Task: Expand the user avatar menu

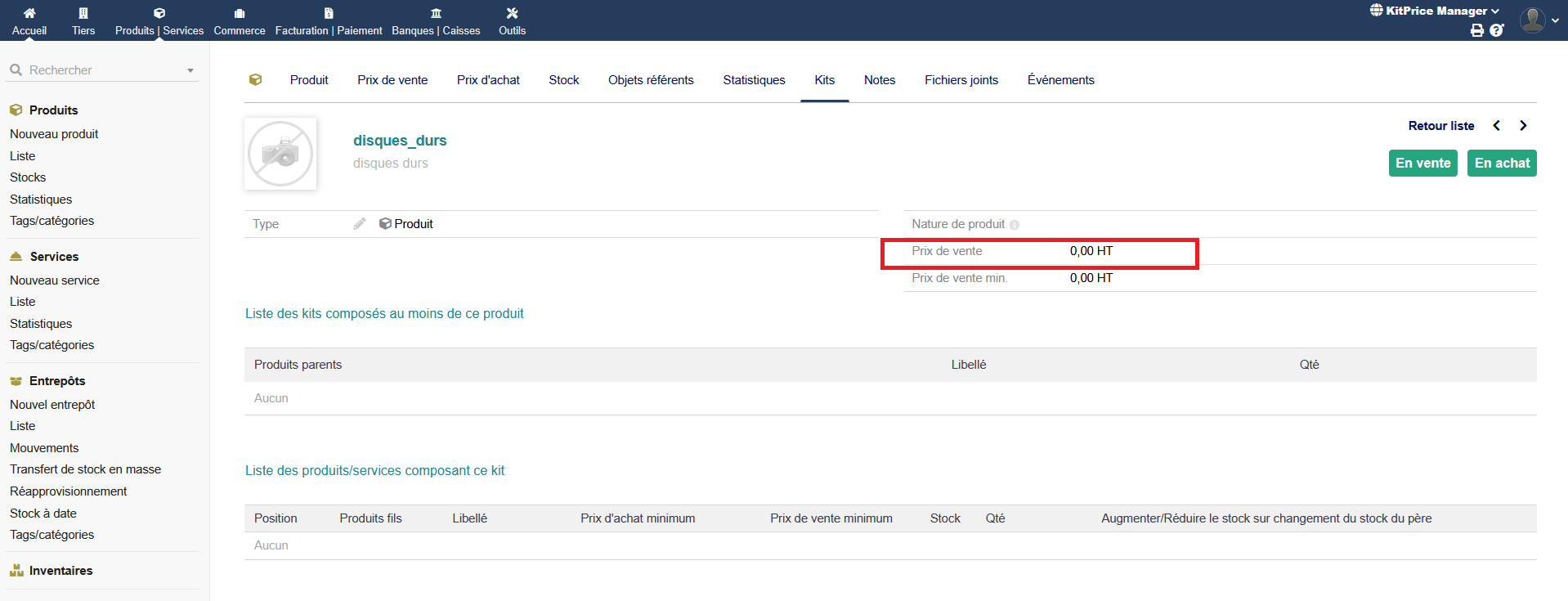Action: pos(1539,20)
